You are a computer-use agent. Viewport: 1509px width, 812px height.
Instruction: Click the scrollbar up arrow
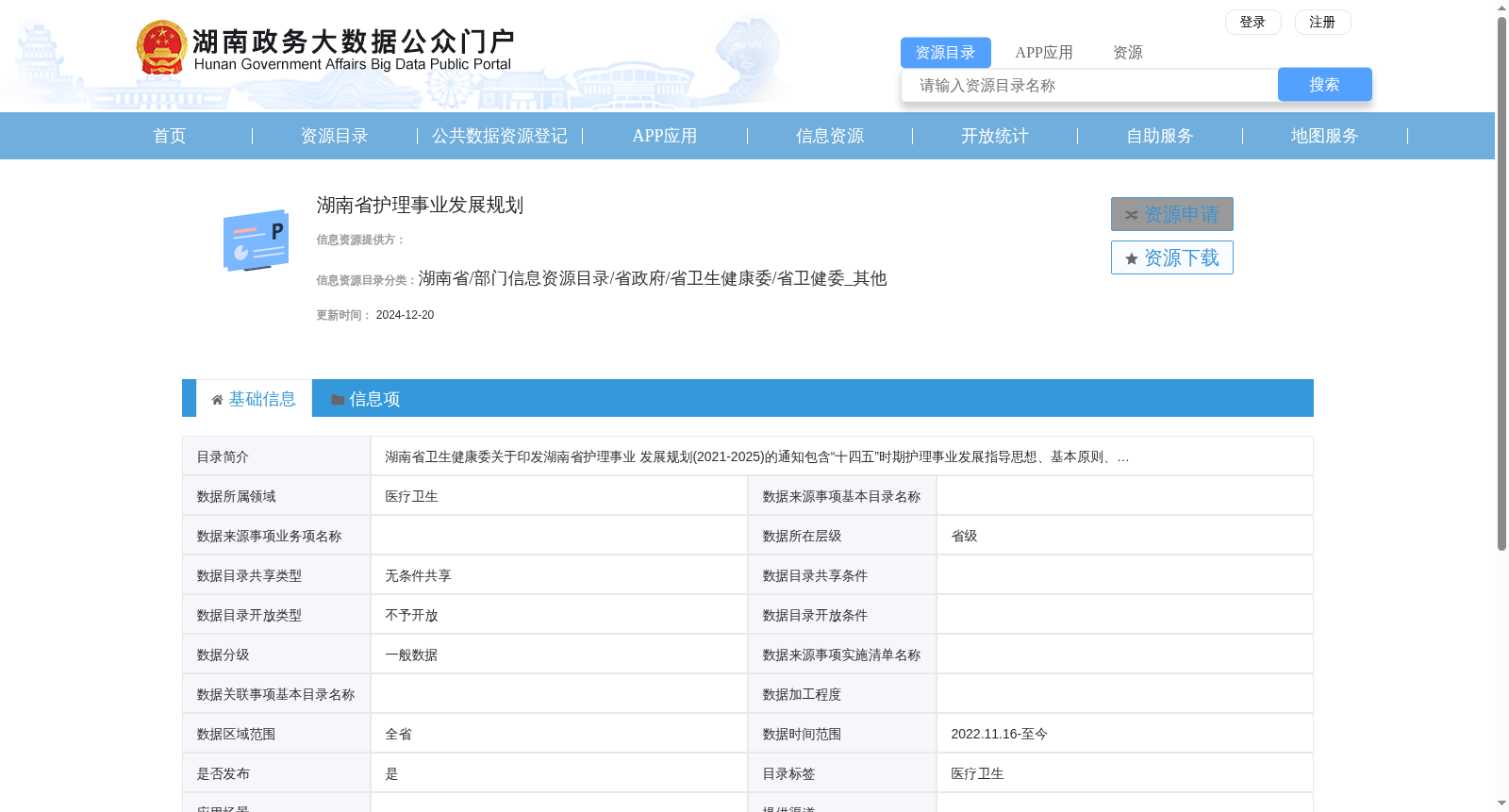pyautogui.click(x=1501, y=8)
